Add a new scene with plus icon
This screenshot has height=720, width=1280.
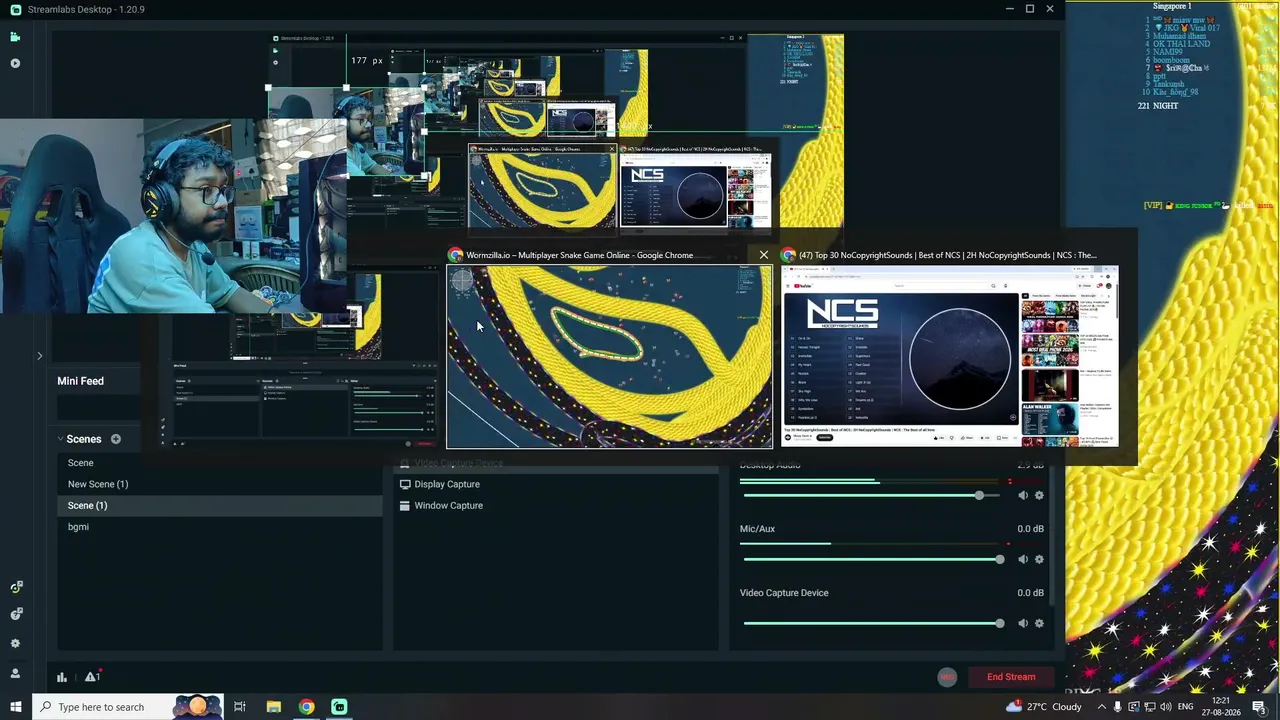(x=116, y=439)
